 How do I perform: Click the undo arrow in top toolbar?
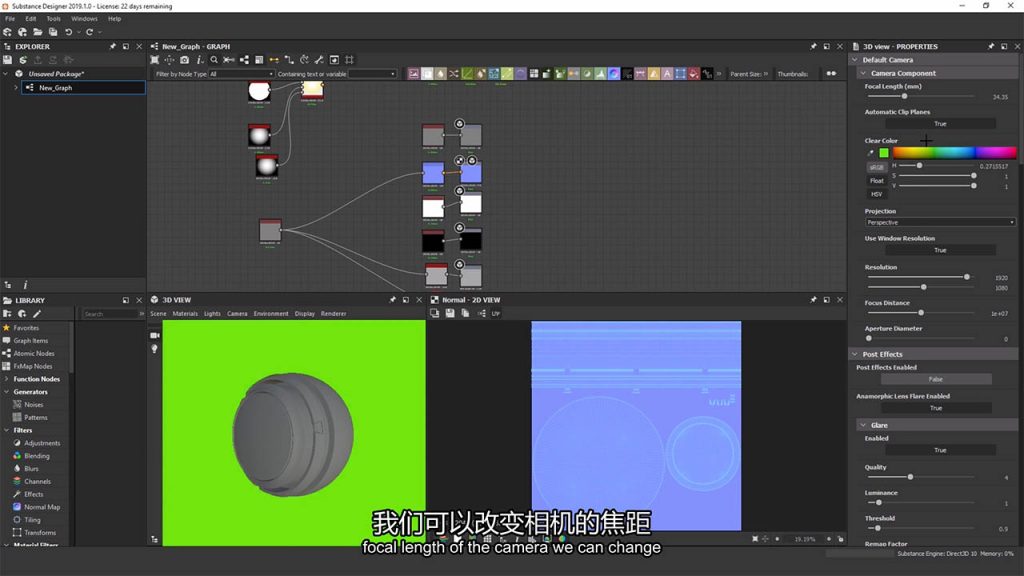(69, 32)
